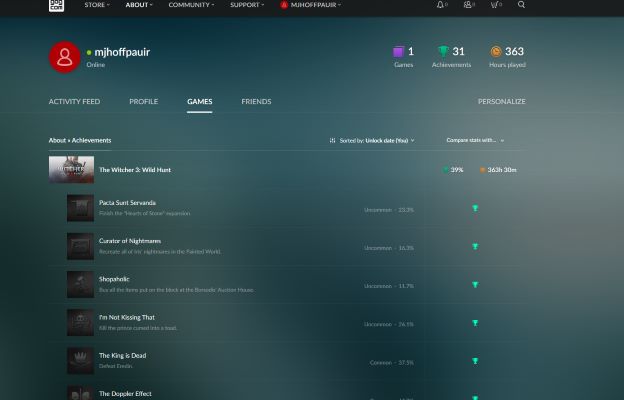624x400 pixels.
Task: Click the Shopaholic trophy icon
Action: click(x=475, y=285)
